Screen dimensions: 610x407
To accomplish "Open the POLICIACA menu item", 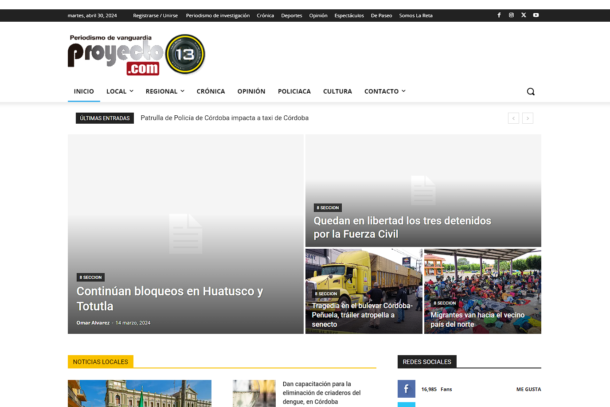I will coord(294,91).
